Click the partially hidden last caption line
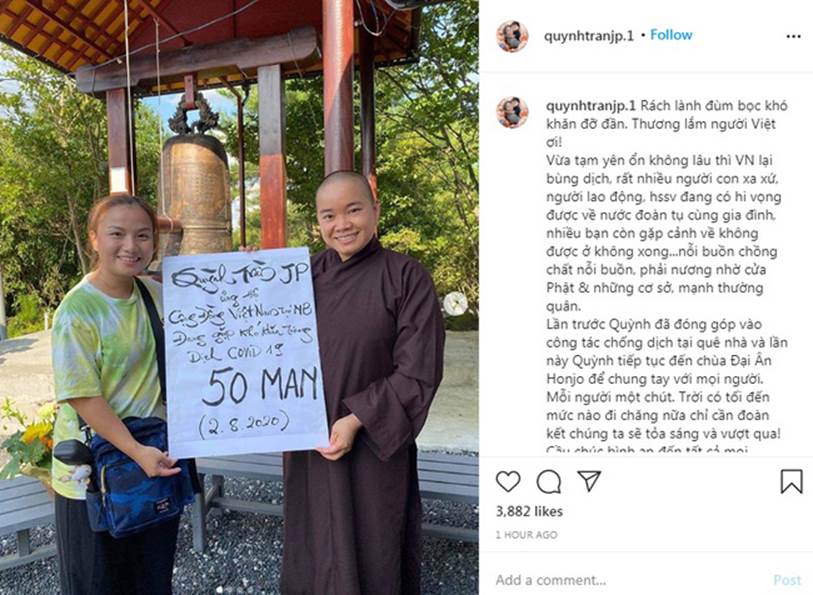The width and height of the screenshot is (813, 595). (x=647, y=450)
